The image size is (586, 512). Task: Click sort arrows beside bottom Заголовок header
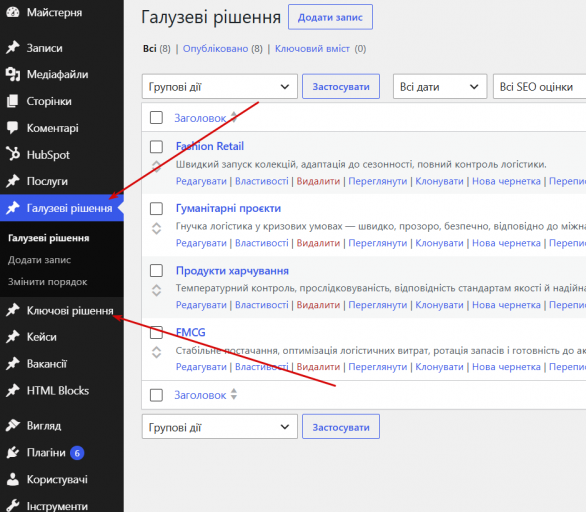234,394
